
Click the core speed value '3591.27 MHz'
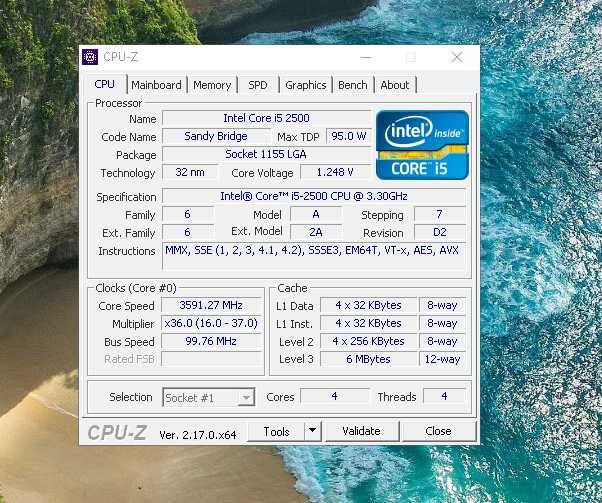point(211,305)
